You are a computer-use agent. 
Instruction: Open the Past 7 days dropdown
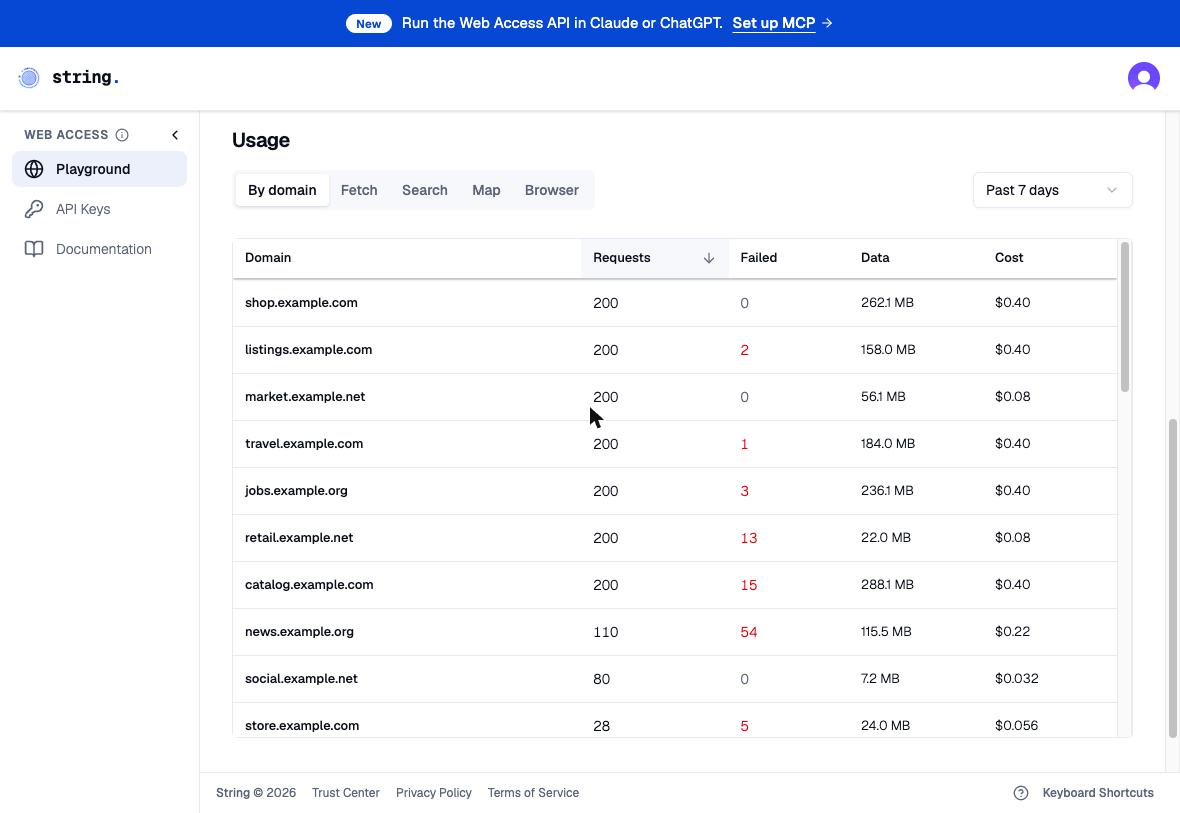1052,190
